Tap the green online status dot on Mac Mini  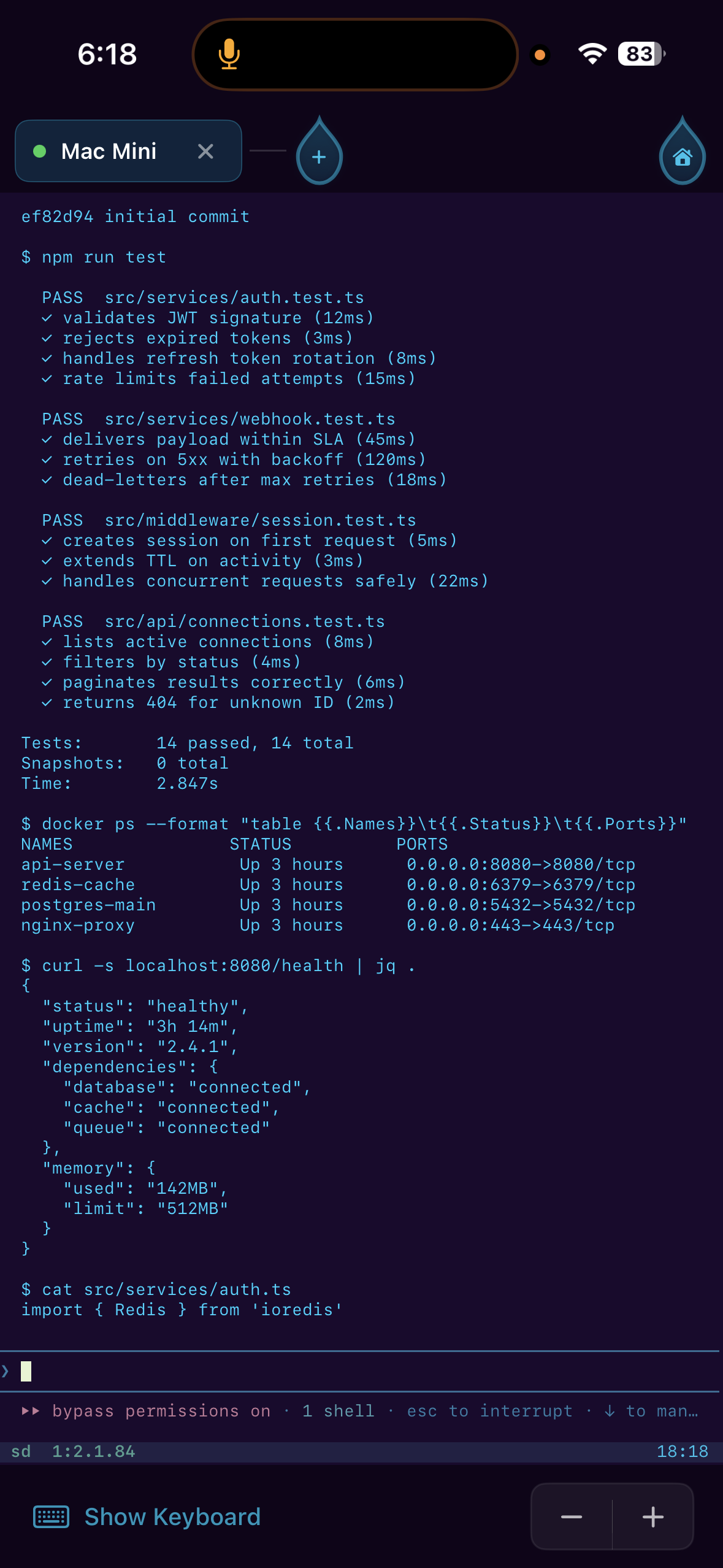point(40,150)
